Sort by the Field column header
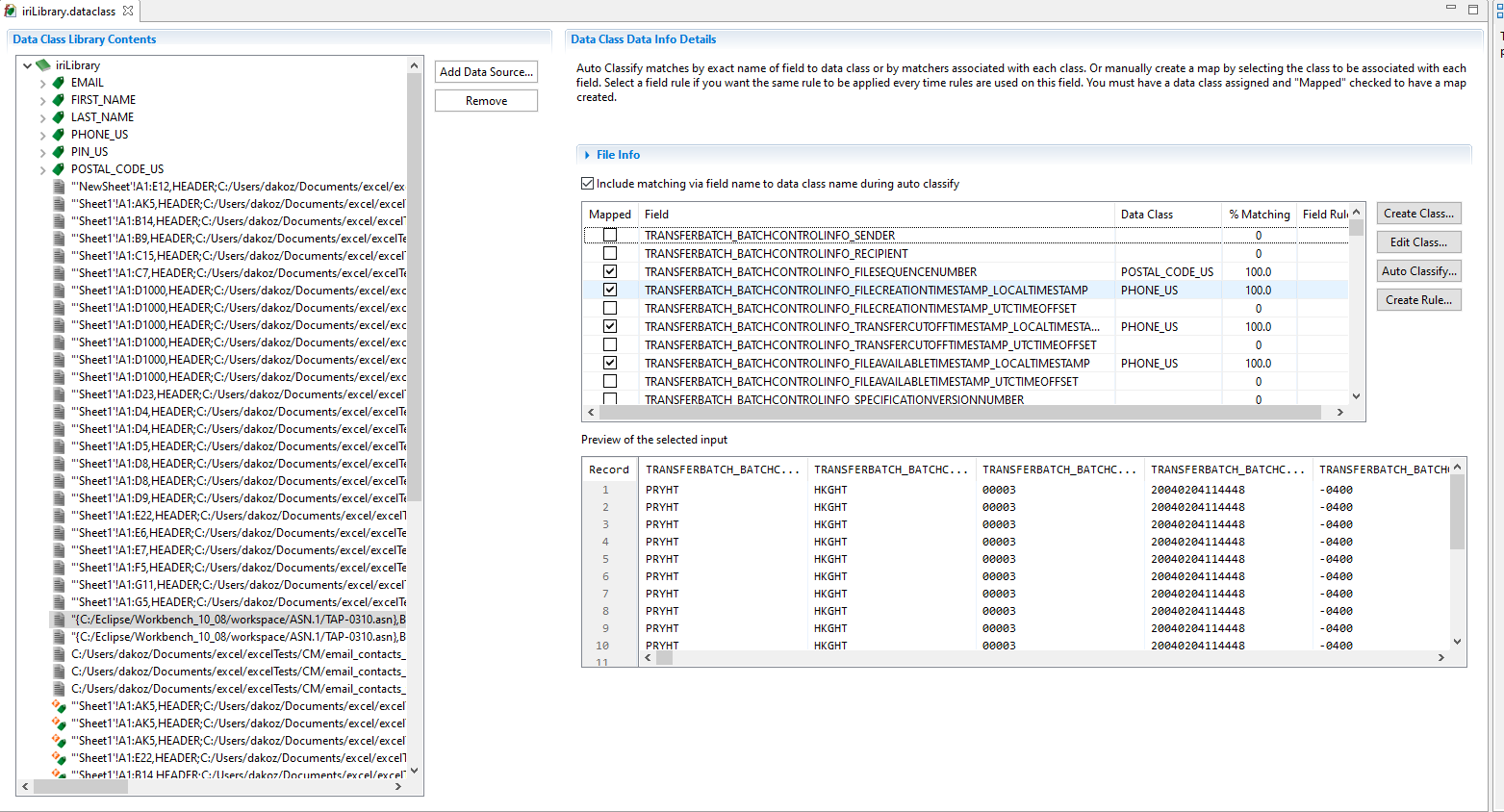 [876, 215]
